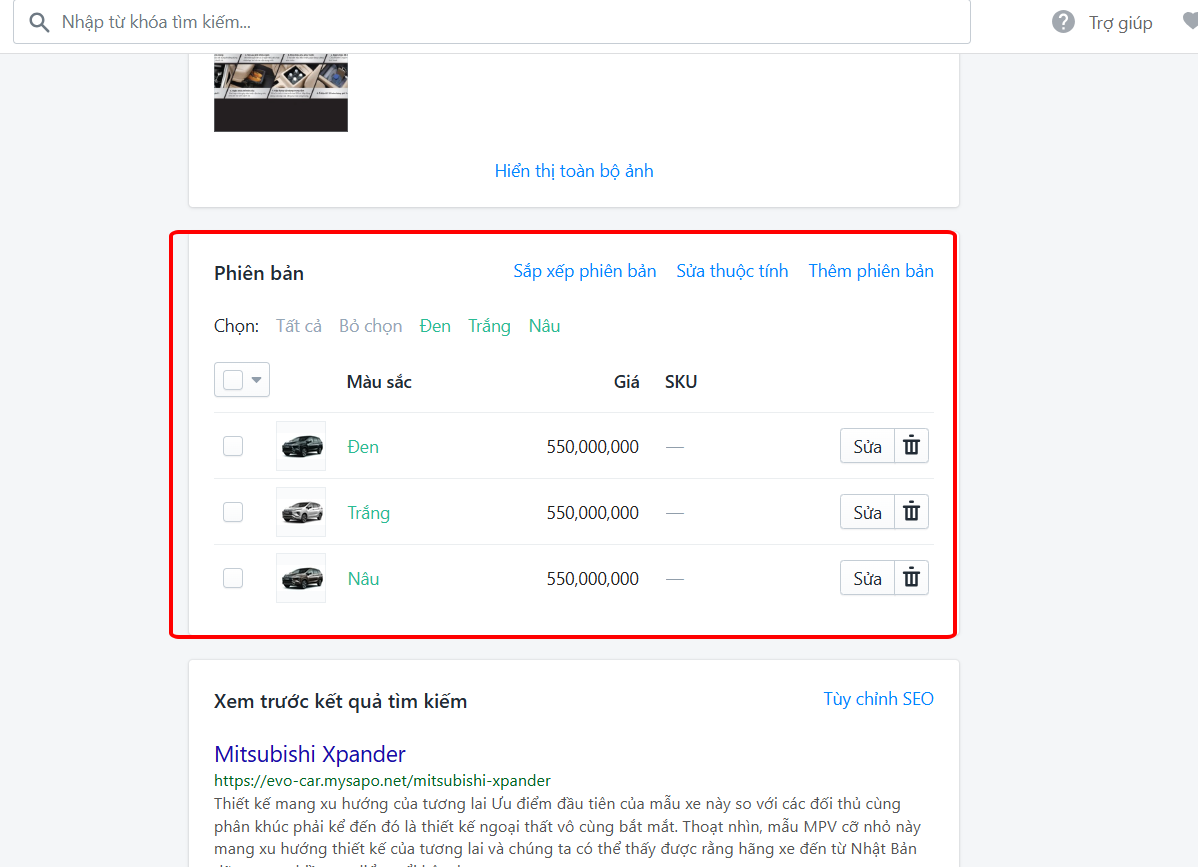Choose Tất cả in the Chọn filter
Screen dimensions: 1198x867
click(x=299, y=326)
